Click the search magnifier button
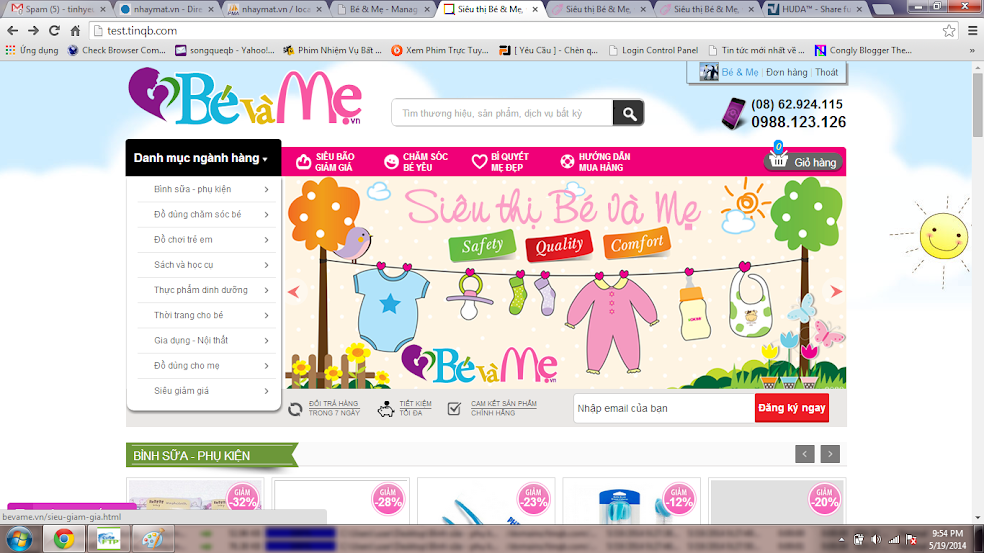The width and height of the screenshot is (984, 553). 628,113
